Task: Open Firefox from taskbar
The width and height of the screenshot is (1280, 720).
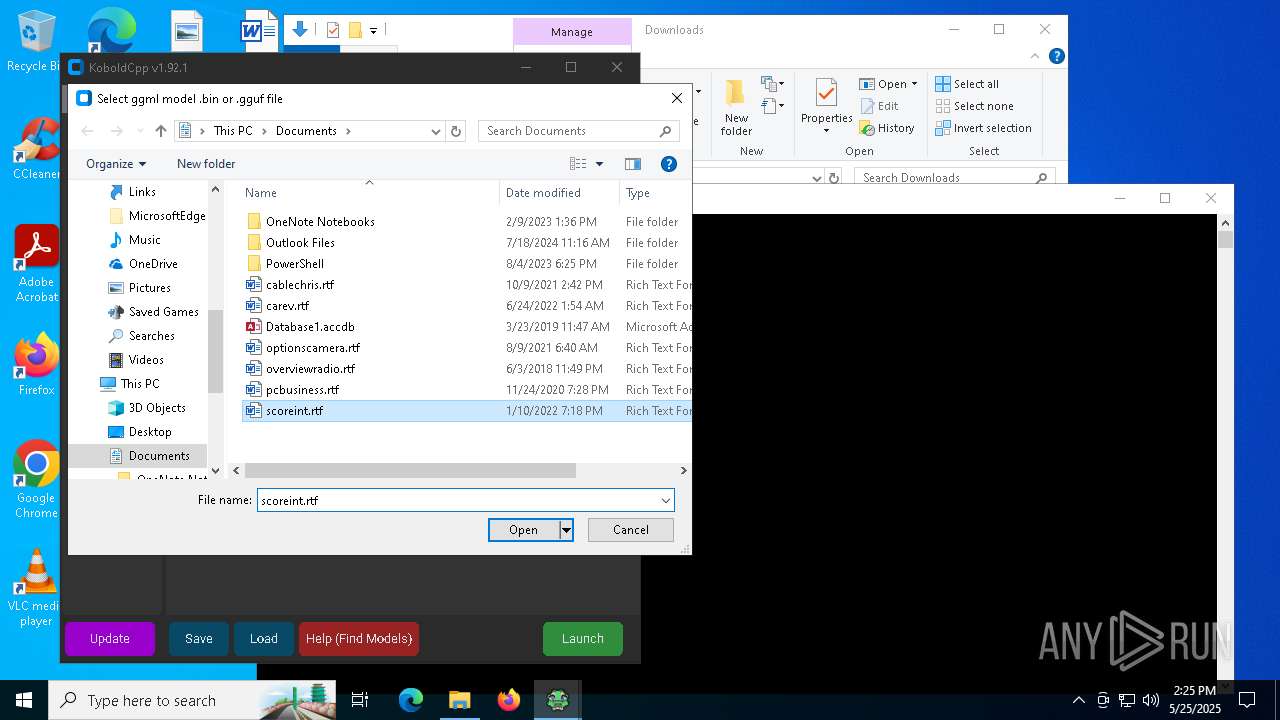Action: tap(509, 700)
